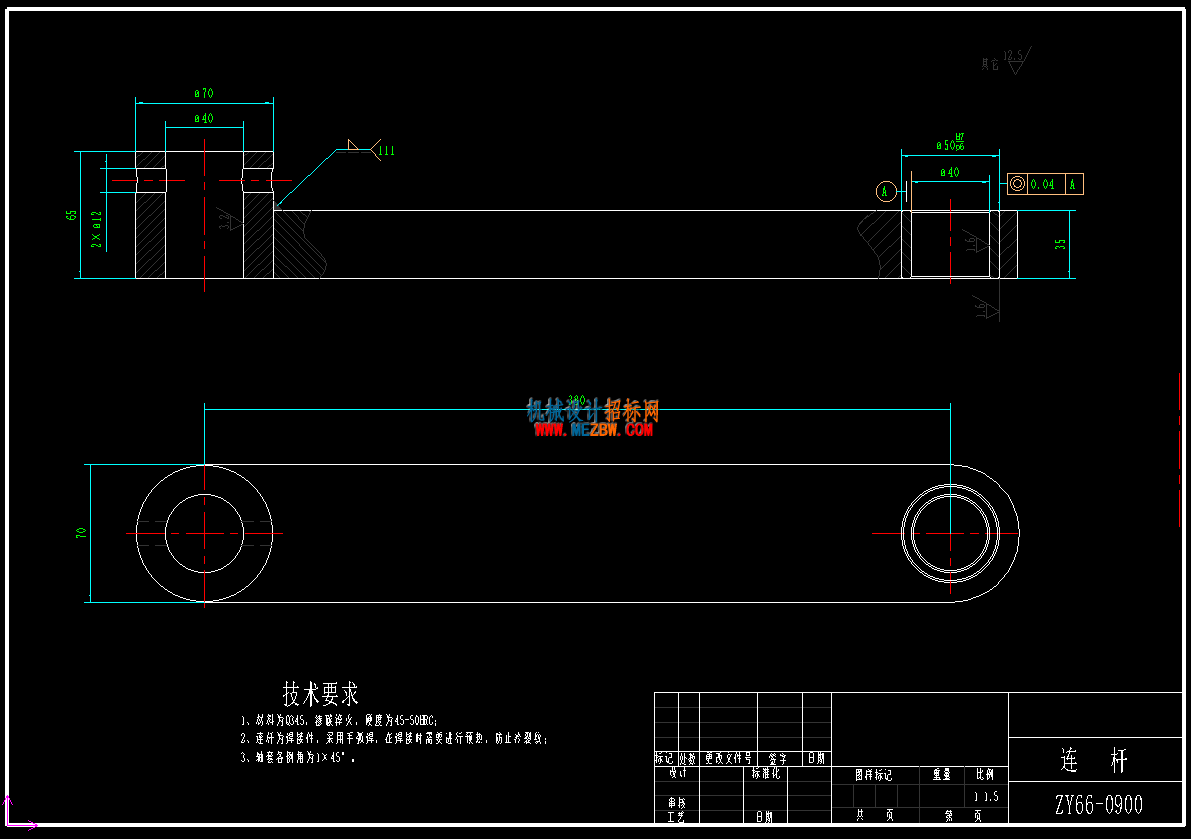The image size is (1191, 839).
Task: Click the 65 height dimension on left
Action: 71,215
